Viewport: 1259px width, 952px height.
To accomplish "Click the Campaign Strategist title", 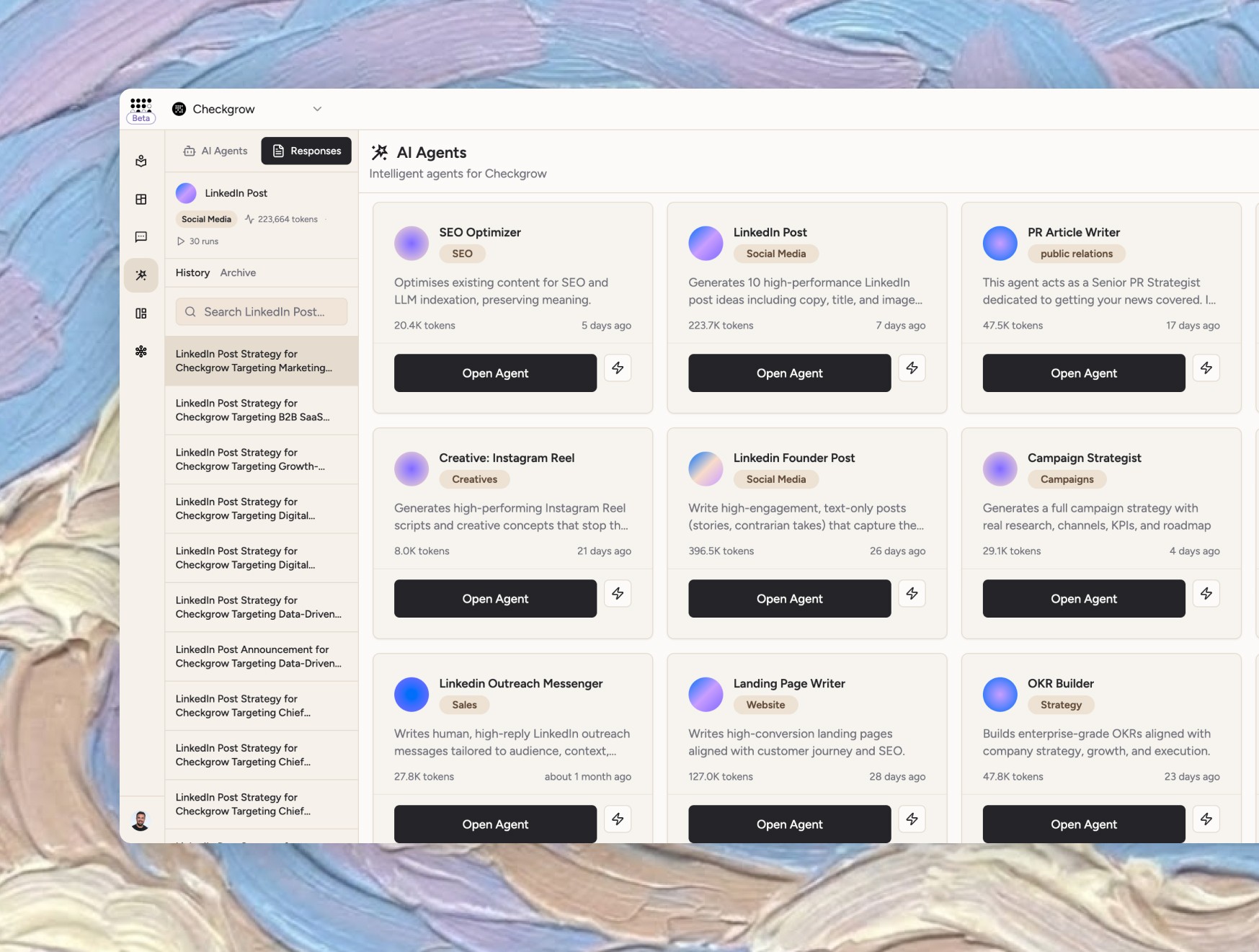I will (1084, 458).
